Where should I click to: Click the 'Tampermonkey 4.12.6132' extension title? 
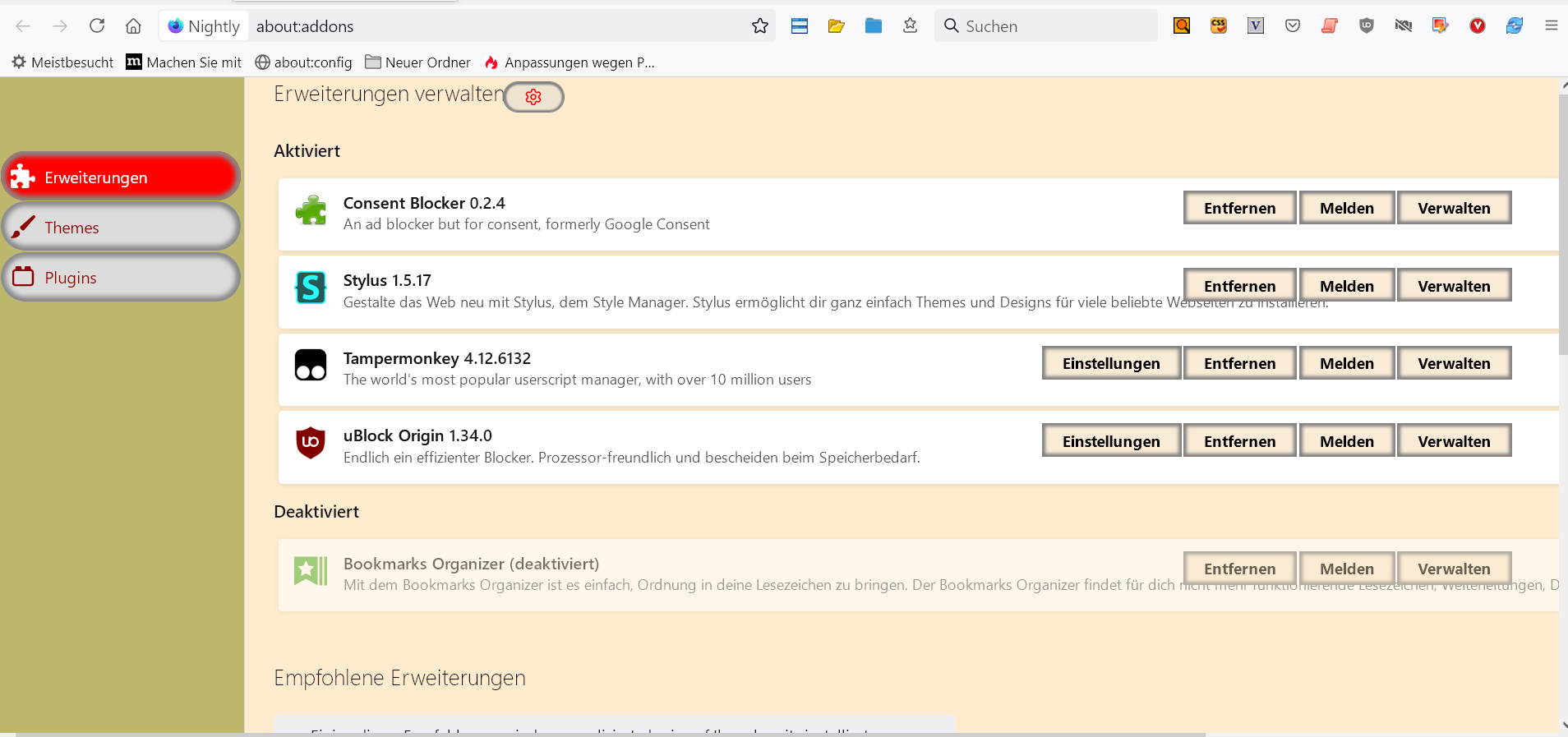[437, 358]
